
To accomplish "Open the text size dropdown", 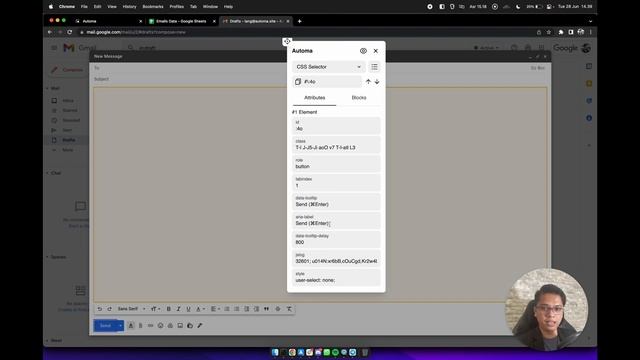I will click(155, 309).
